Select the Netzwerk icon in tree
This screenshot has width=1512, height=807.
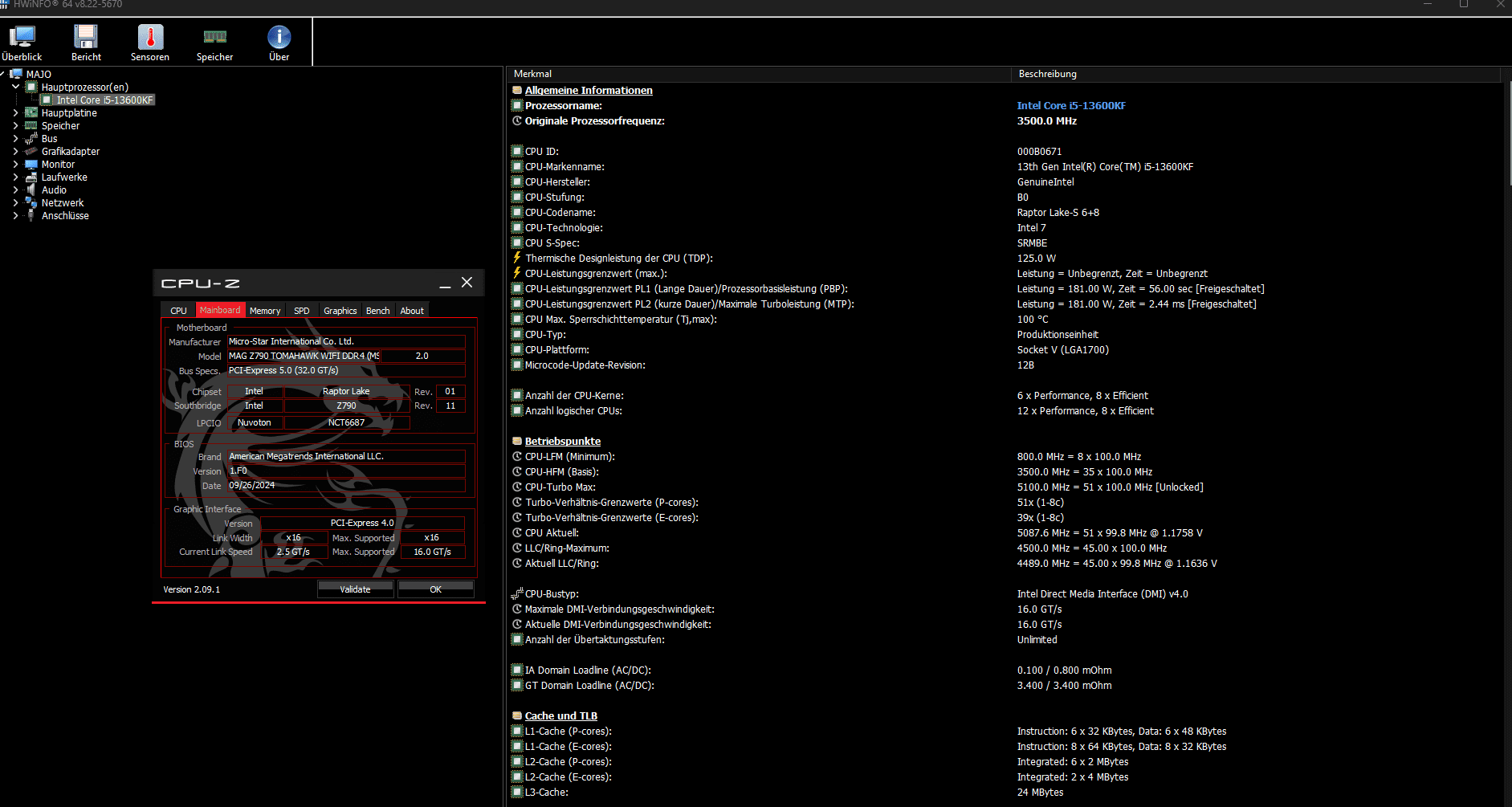click(31, 202)
